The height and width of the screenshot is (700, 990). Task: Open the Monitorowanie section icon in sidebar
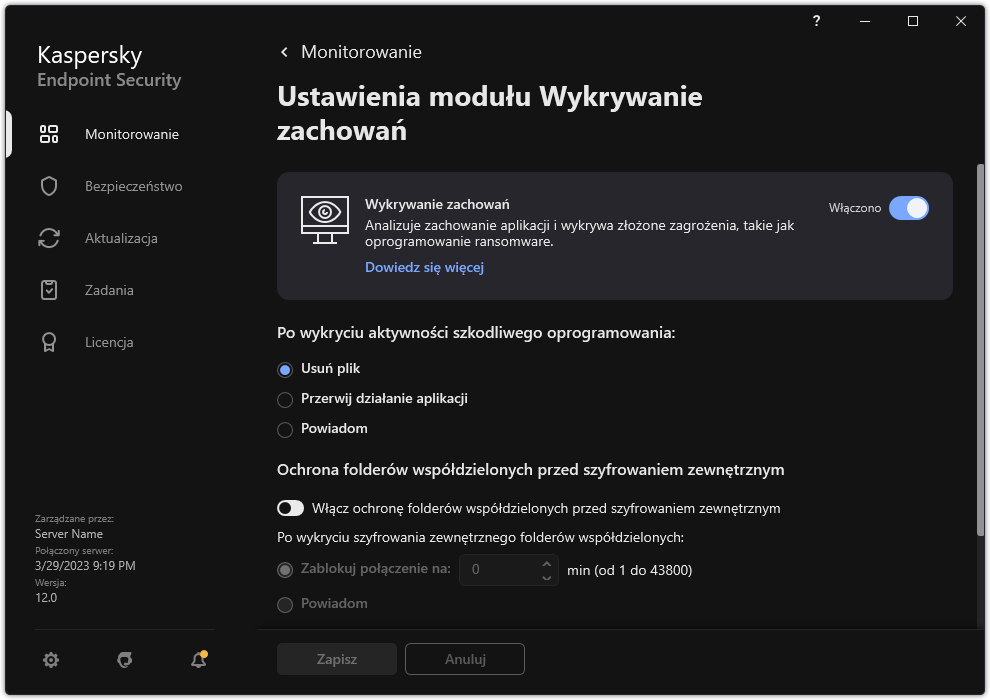coord(48,133)
